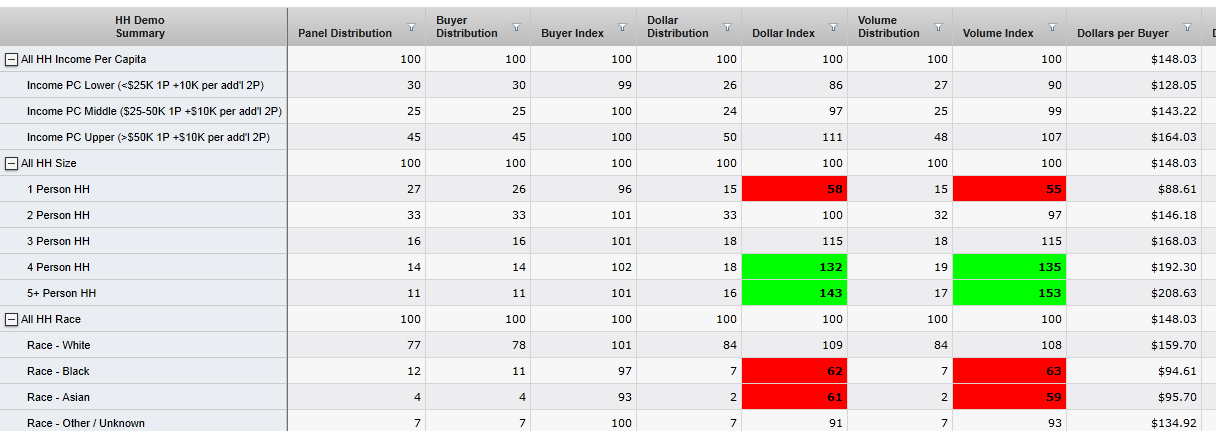Screen dimensions: 1216x431
Task: Click the green 143 Dollar Index cell
Action: (794, 293)
